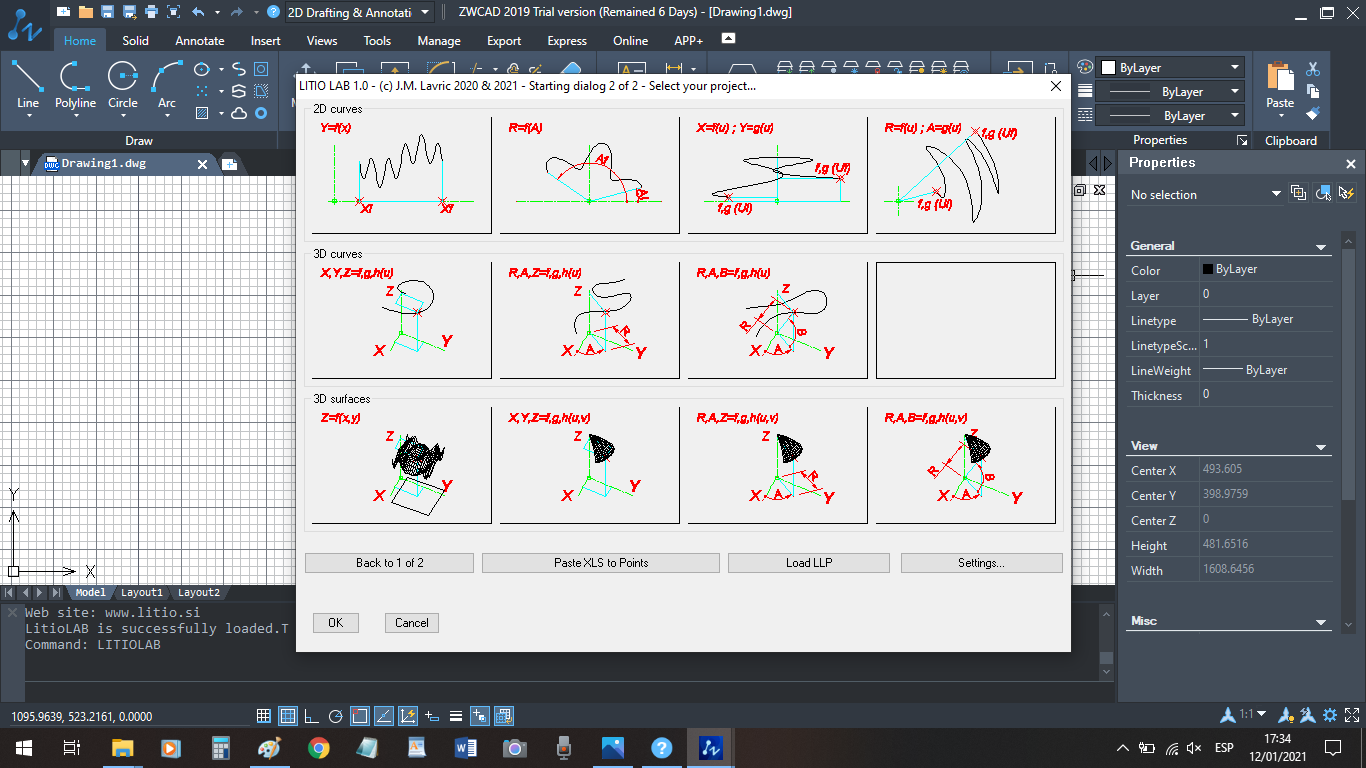Click the Select Objects icon in Properties palette

pyautogui.click(x=1323, y=193)
